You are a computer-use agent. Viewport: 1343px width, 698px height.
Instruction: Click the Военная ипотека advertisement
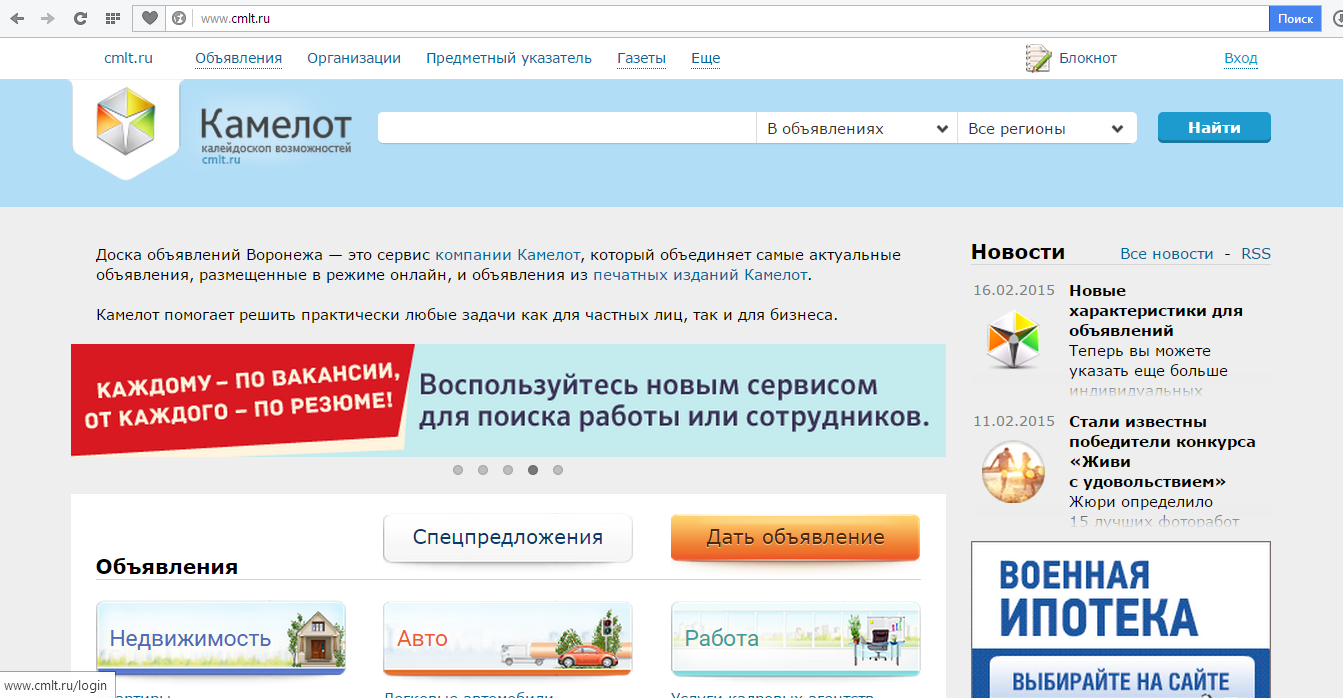[1121, 620]
